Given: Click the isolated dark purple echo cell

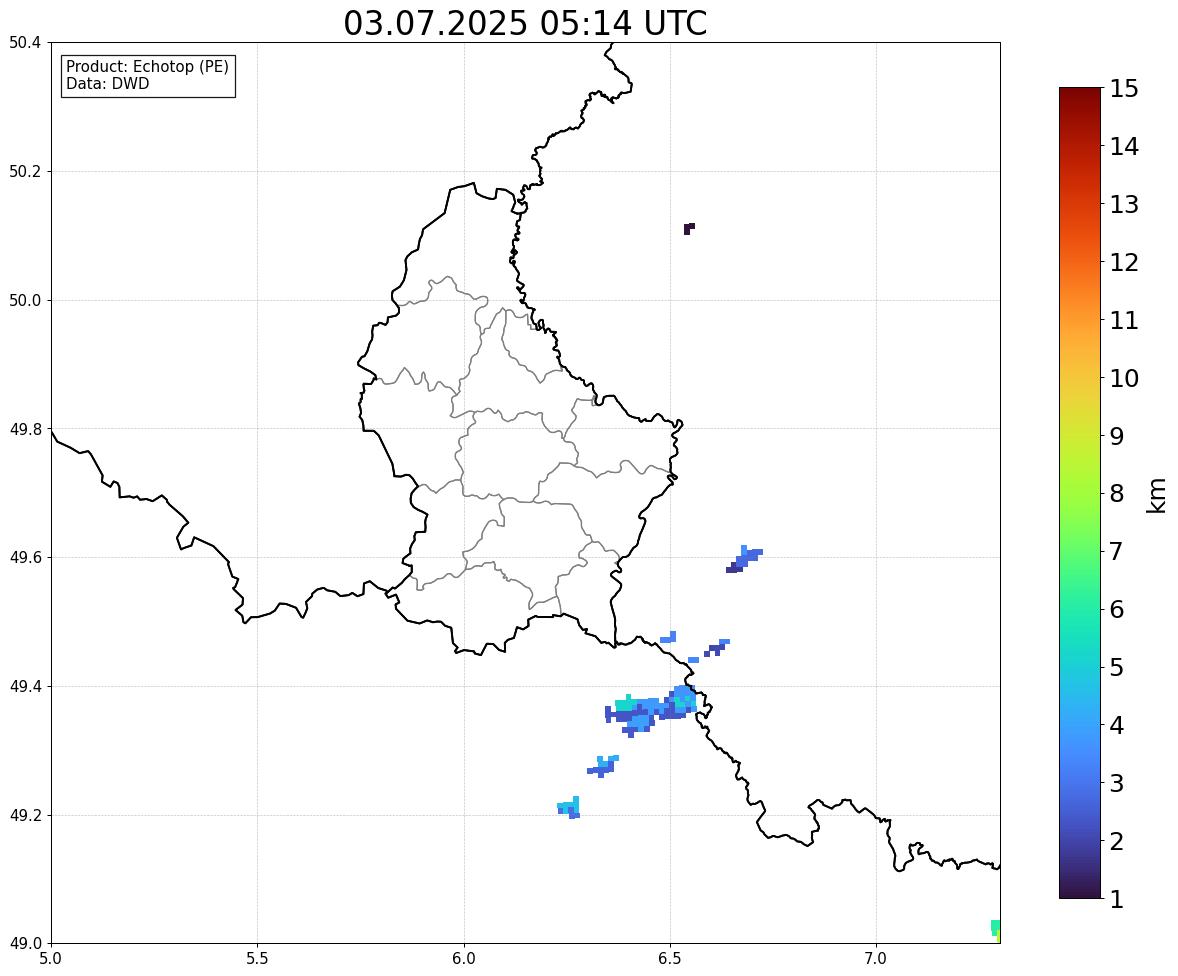Looking at the screenshot, I should (x=689, y=228).
